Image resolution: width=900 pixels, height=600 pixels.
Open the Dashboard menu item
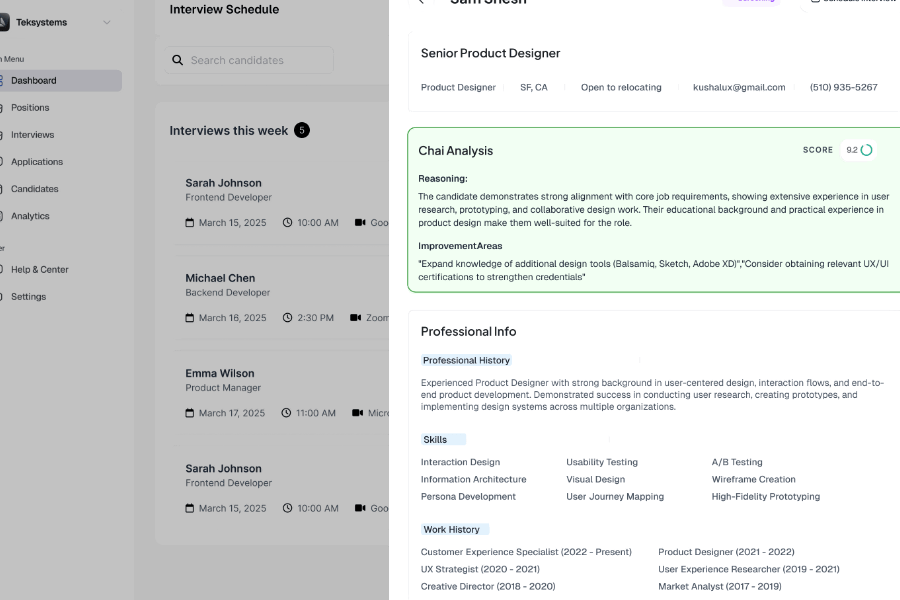pos(34,80)
